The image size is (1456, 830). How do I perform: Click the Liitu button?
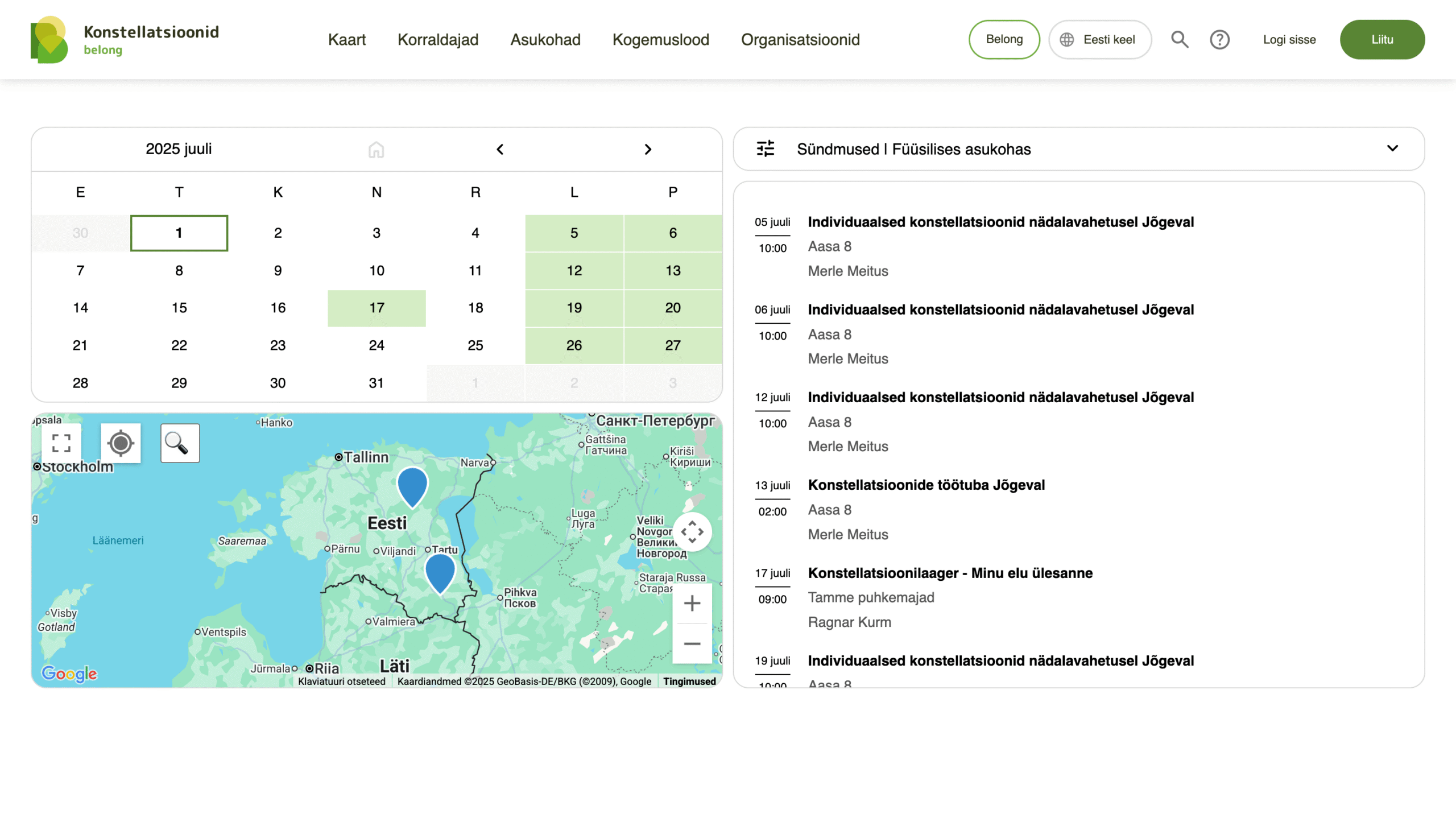click(x=1381, y=39)
